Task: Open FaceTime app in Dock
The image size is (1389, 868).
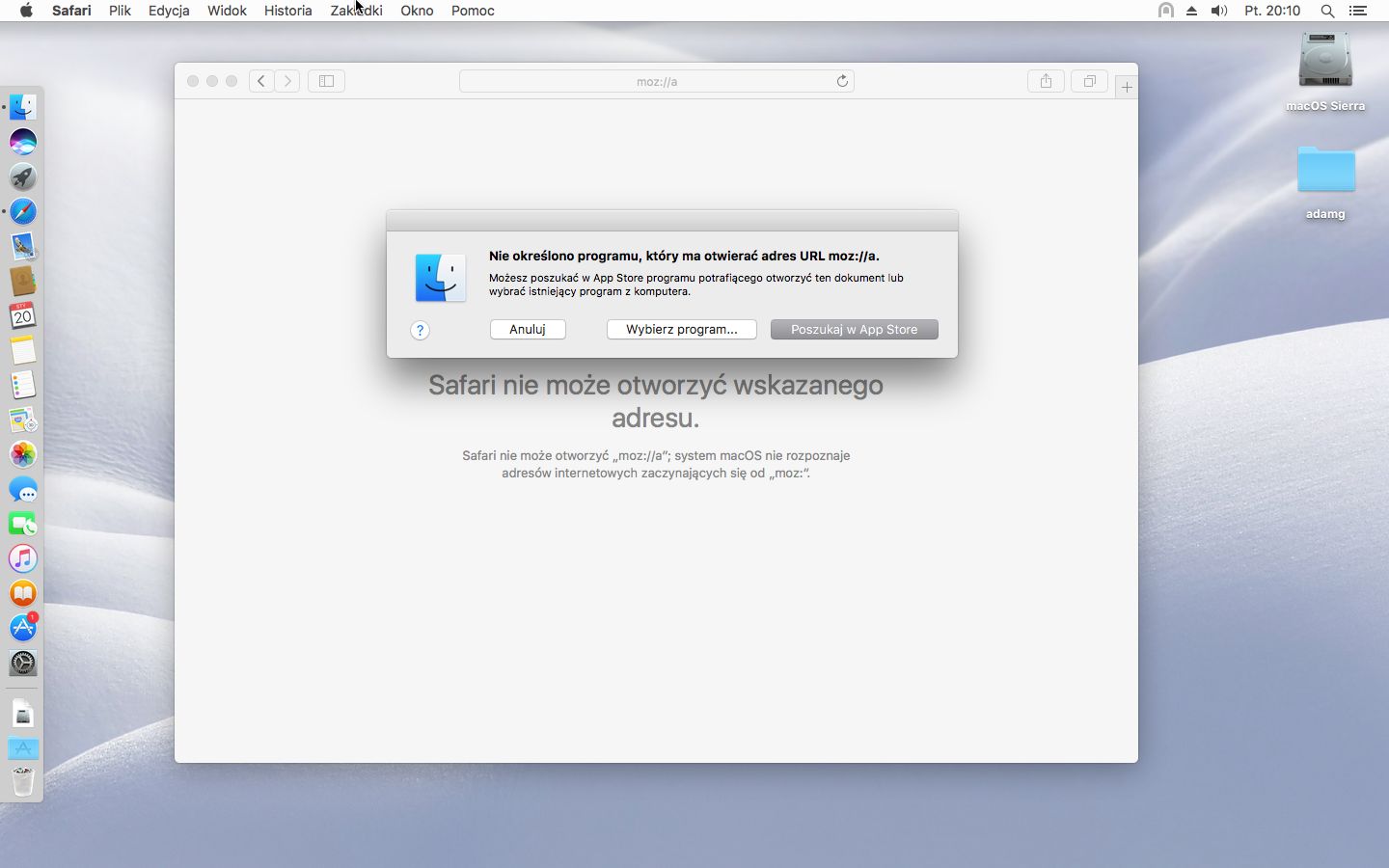Action: tap(23, 524)
